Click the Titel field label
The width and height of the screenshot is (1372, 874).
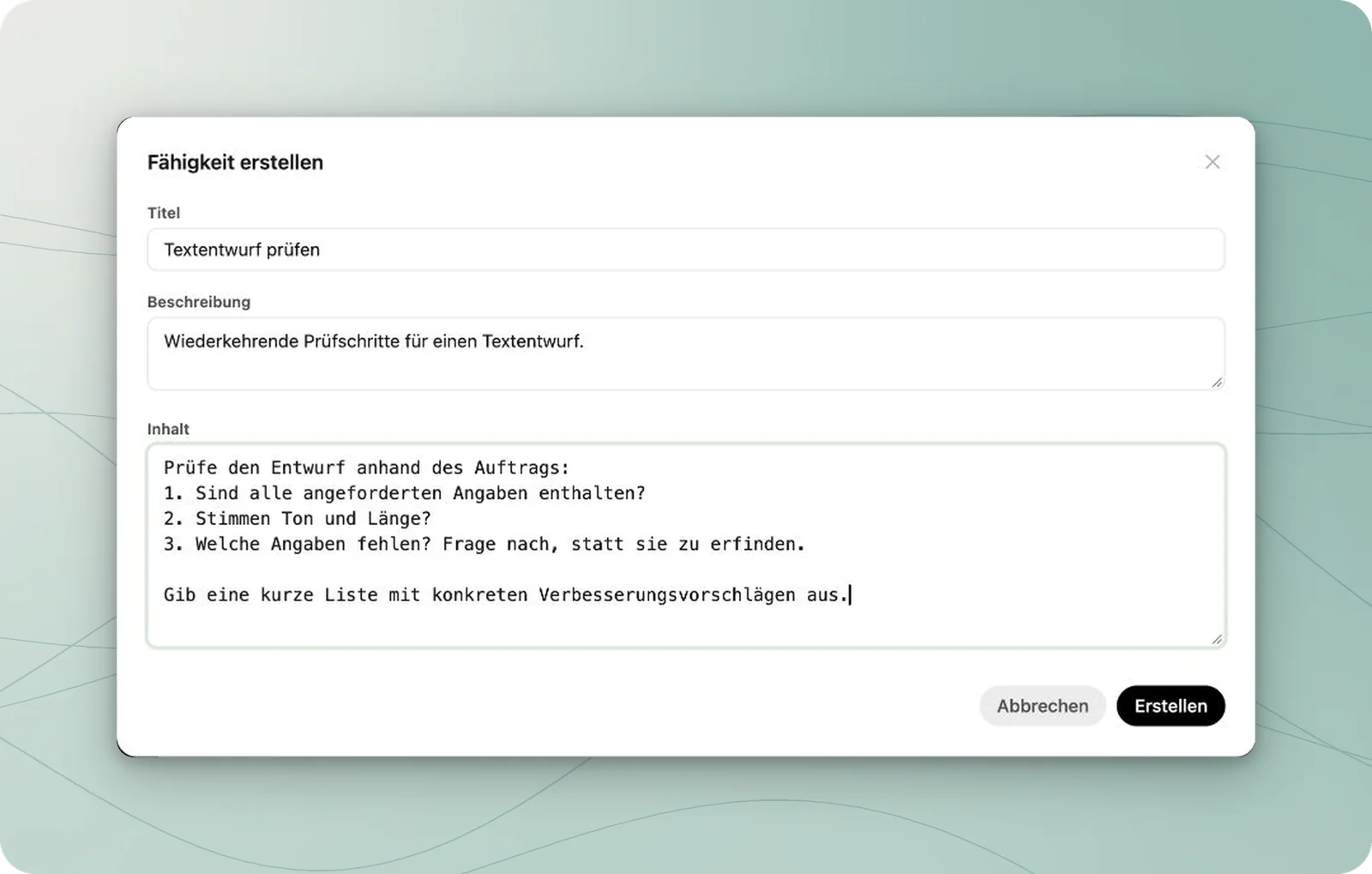[164, 213]
